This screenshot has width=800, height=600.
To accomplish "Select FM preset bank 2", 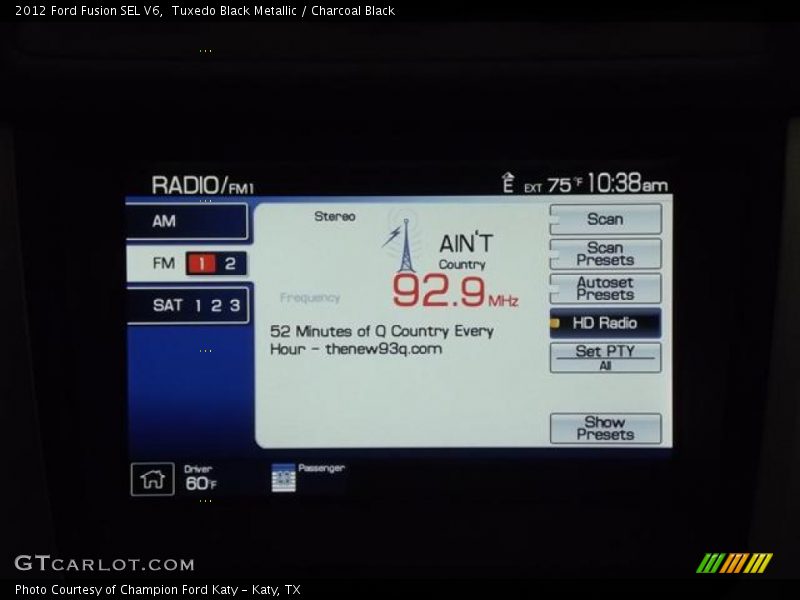I will point(231,264).
